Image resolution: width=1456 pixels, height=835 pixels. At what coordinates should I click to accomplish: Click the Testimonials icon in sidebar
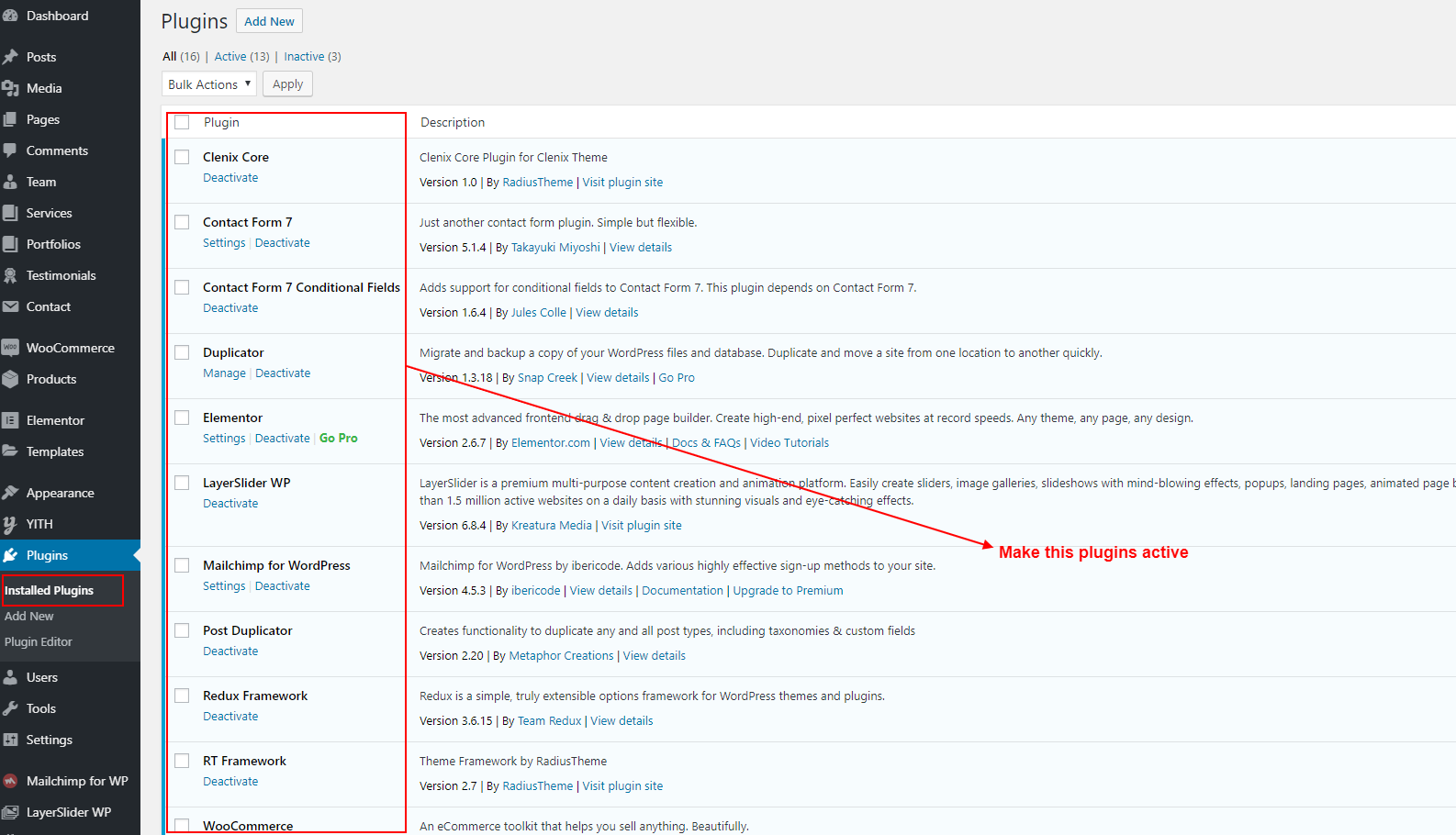coord(10,275)
